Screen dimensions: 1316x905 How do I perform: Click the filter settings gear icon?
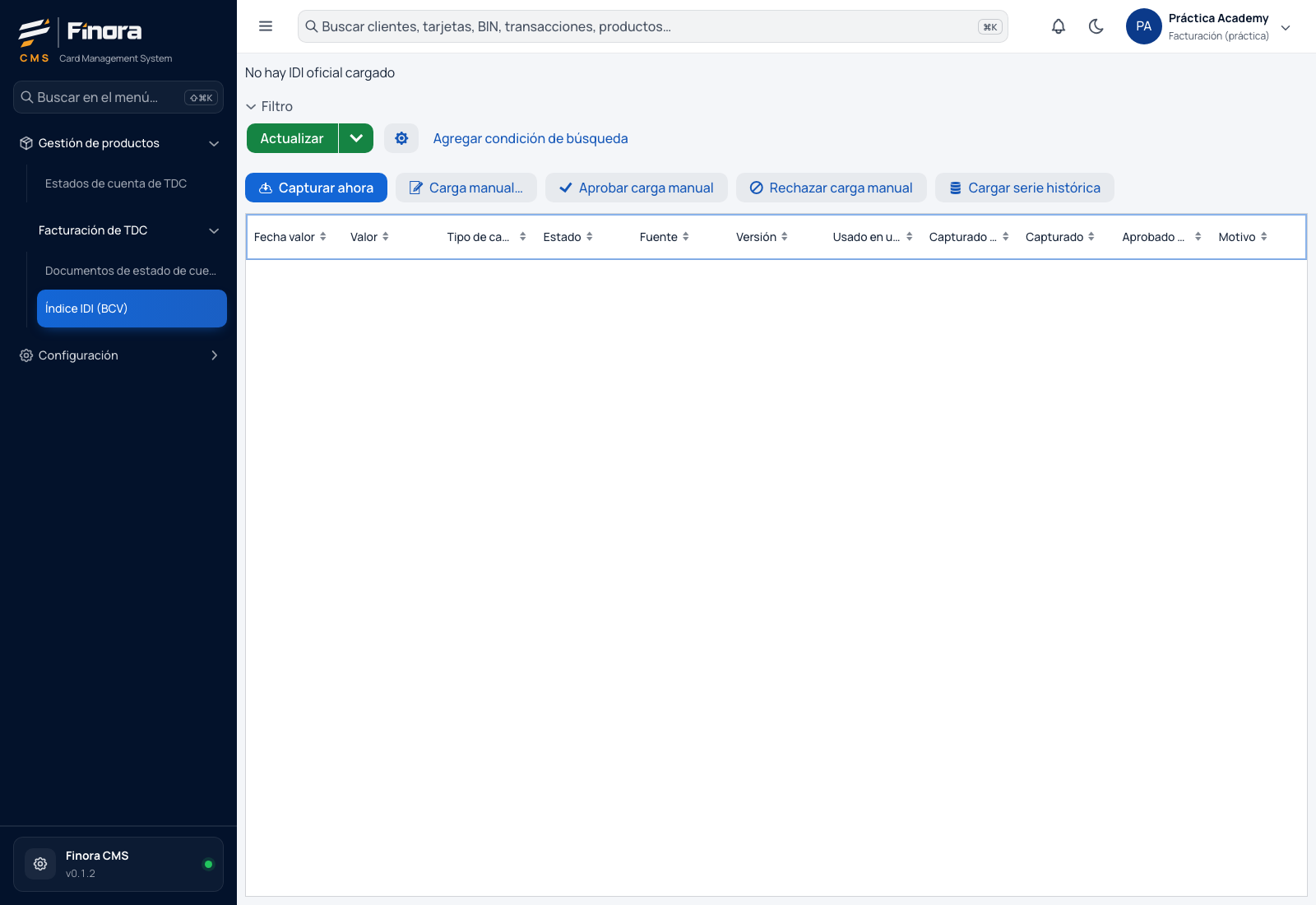[401, 138]
